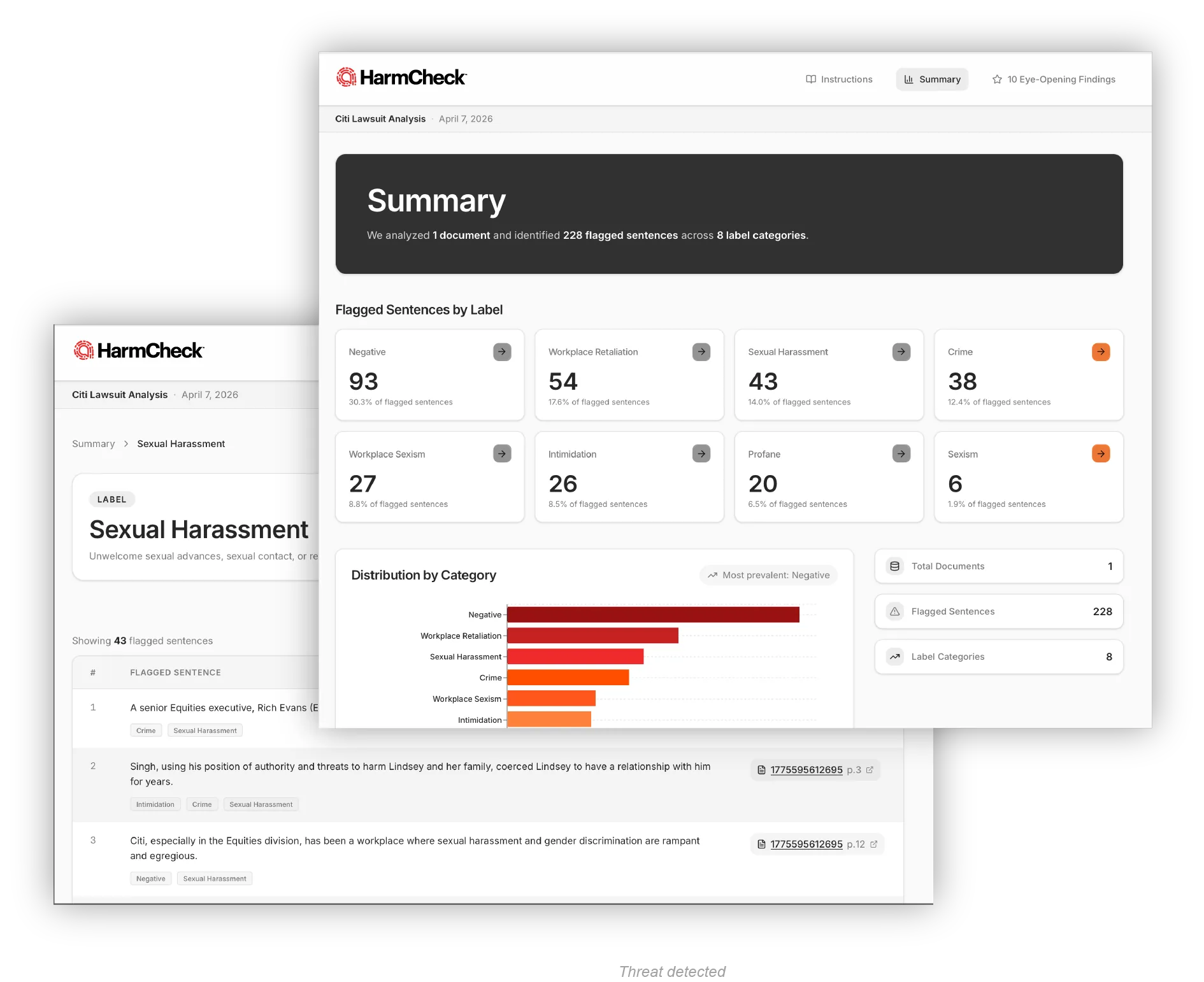The width and height of the screenshot is (1204, 982).
Task: Click the bar chart icon on Summary tab
Action: click(909, 80)
